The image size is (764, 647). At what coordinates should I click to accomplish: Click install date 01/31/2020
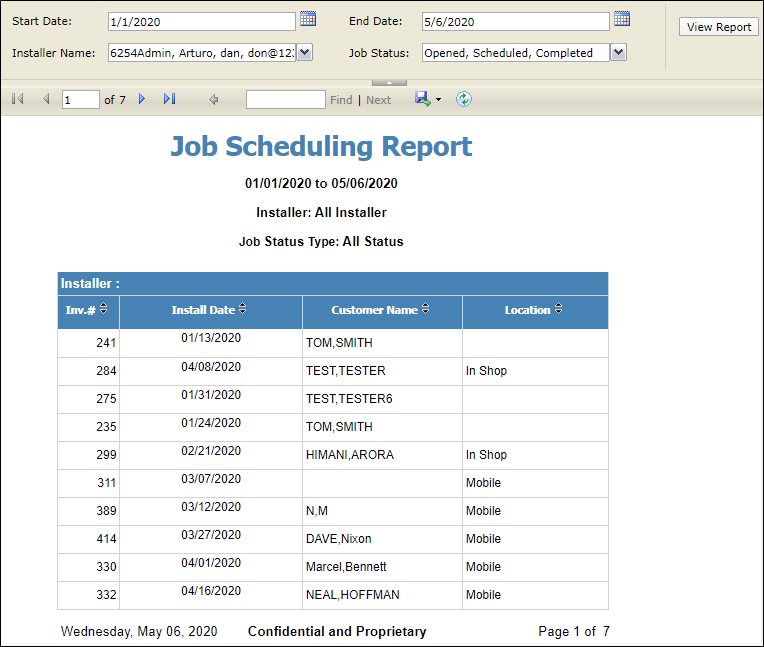[211, 395]
